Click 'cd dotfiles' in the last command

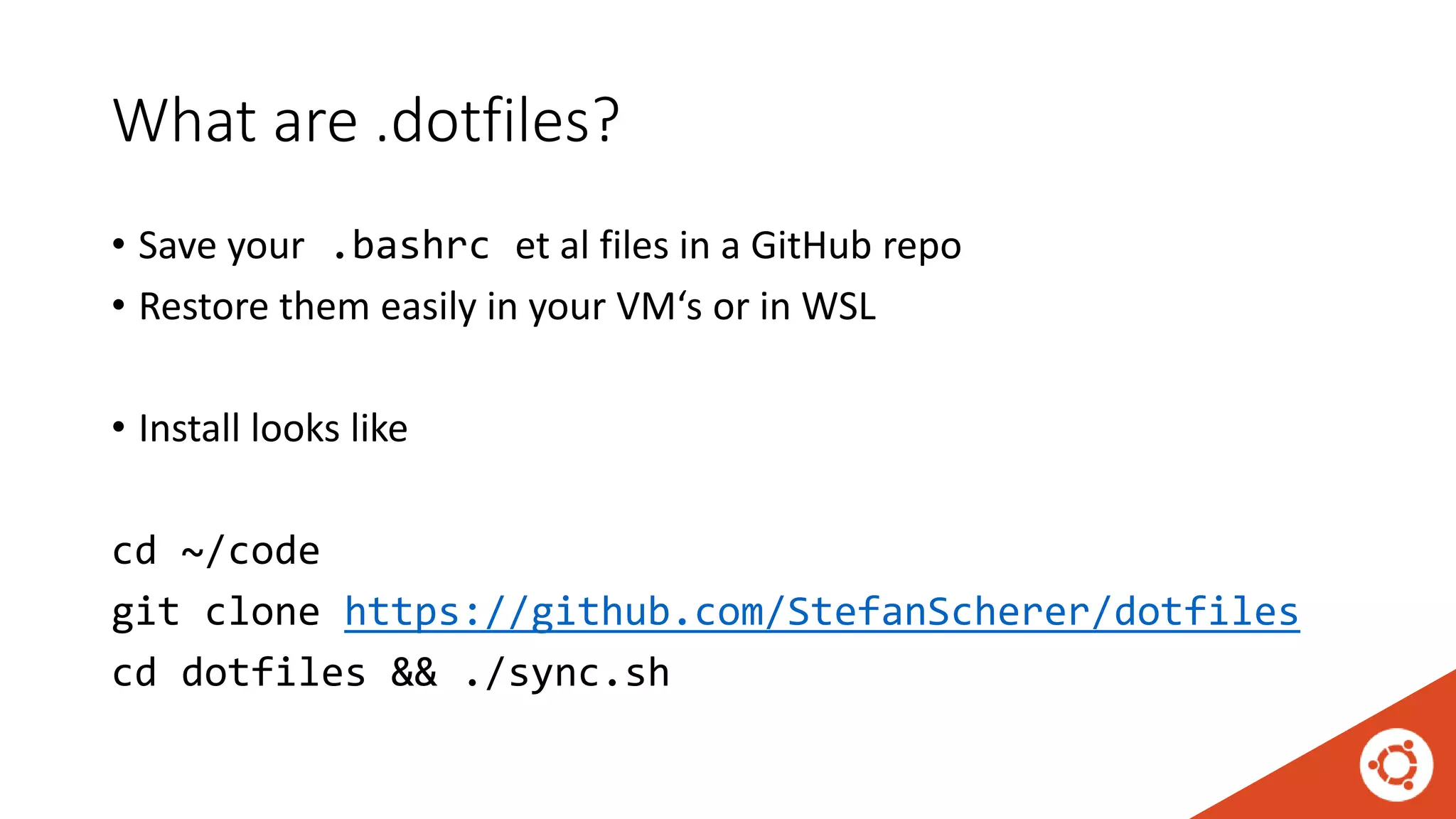(239, 673)
